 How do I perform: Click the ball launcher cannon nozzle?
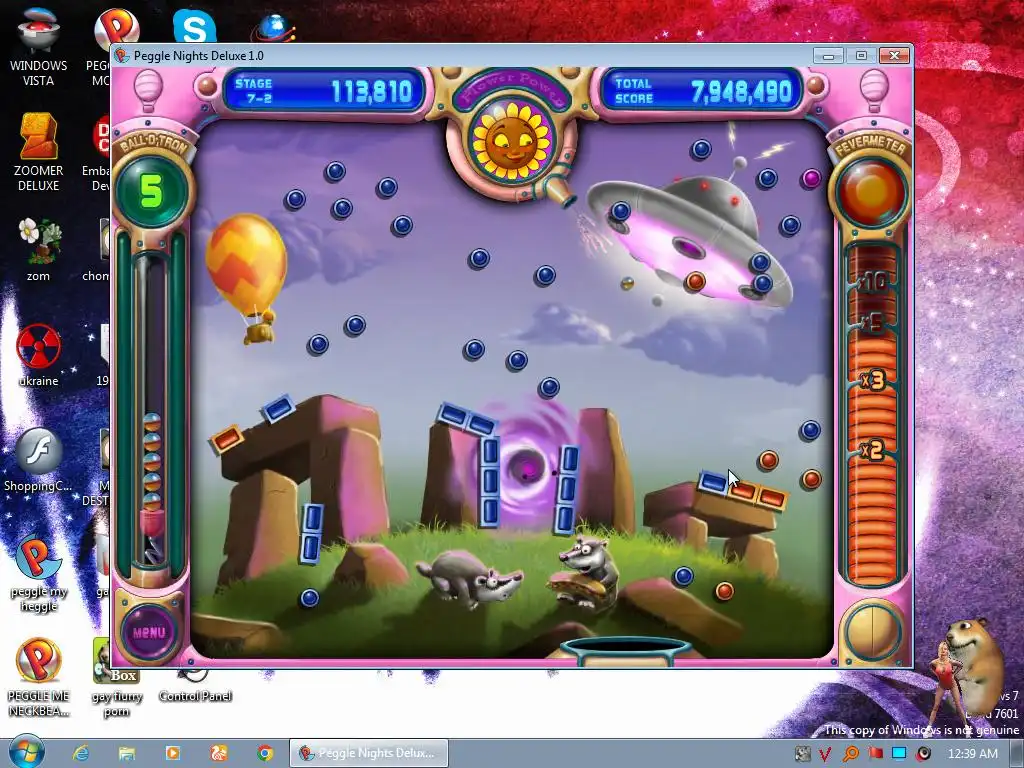pyautogui.click(x=560, y=190)
